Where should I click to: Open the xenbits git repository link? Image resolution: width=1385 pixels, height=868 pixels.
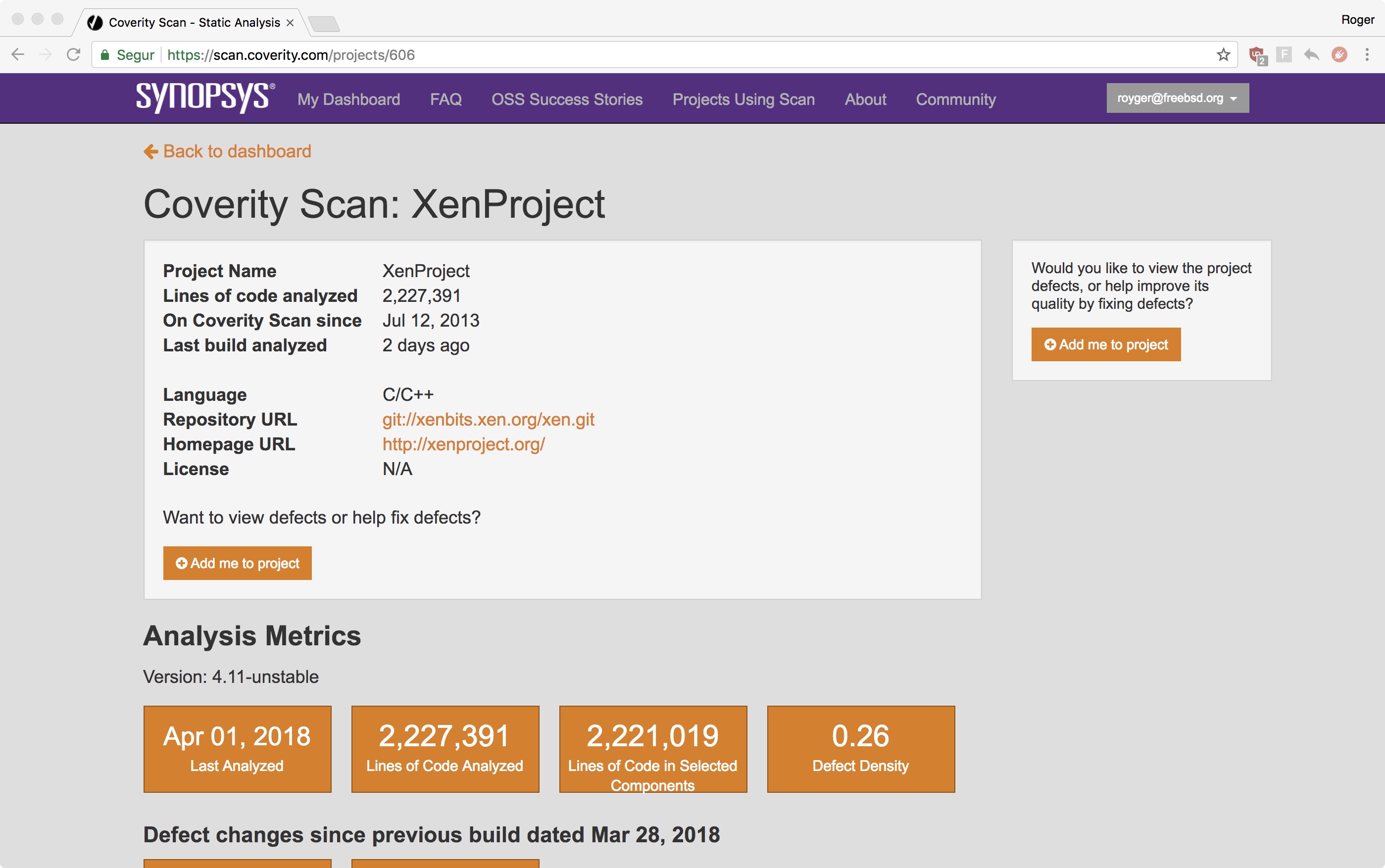[488, 420]
